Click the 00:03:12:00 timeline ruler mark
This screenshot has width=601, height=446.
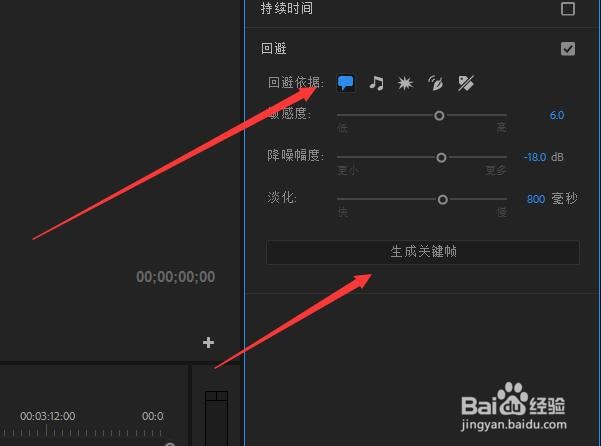pos(48,416)
